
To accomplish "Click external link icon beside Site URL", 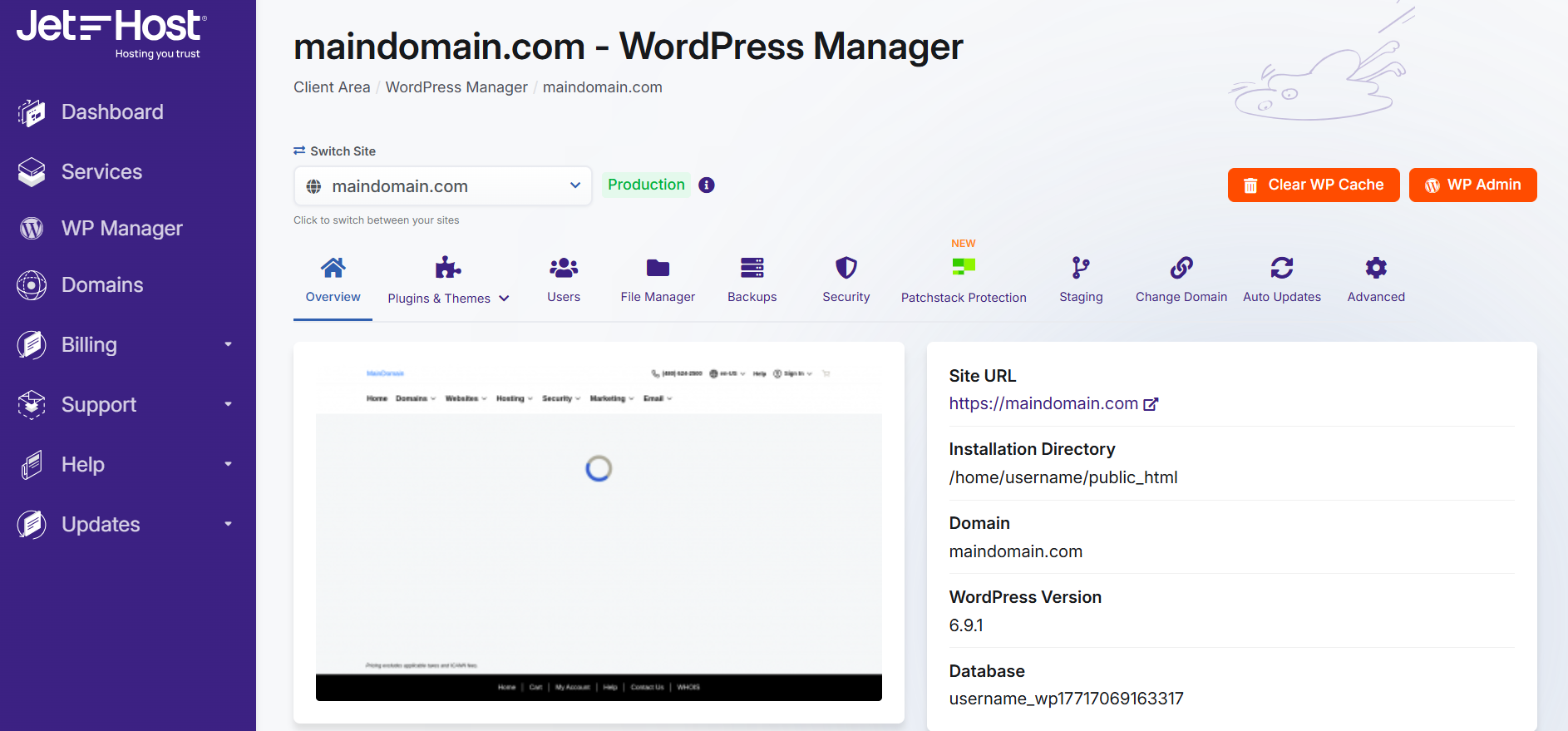I will coord(1151,404).
